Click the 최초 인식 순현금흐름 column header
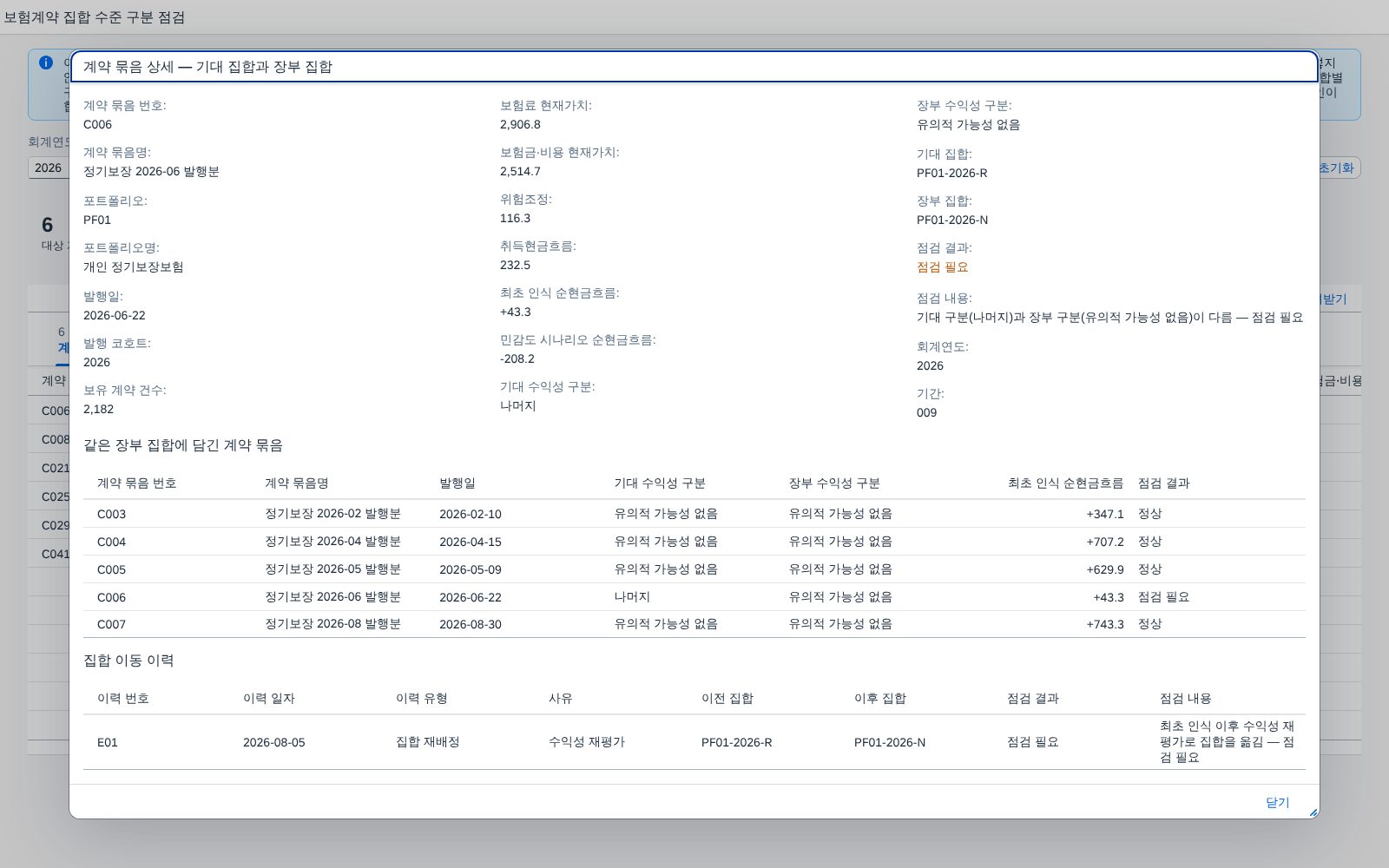The height and width of the screenshot is (868, 1389). point(1065,483)
